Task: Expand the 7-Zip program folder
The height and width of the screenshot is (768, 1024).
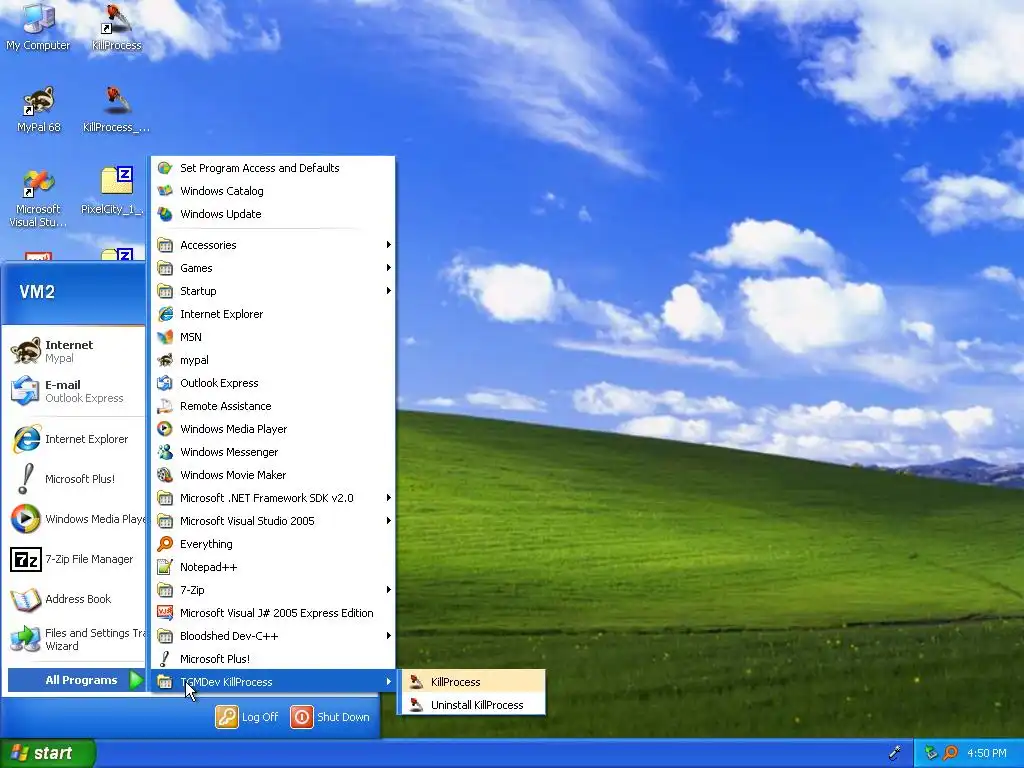Action: point(273,590)
